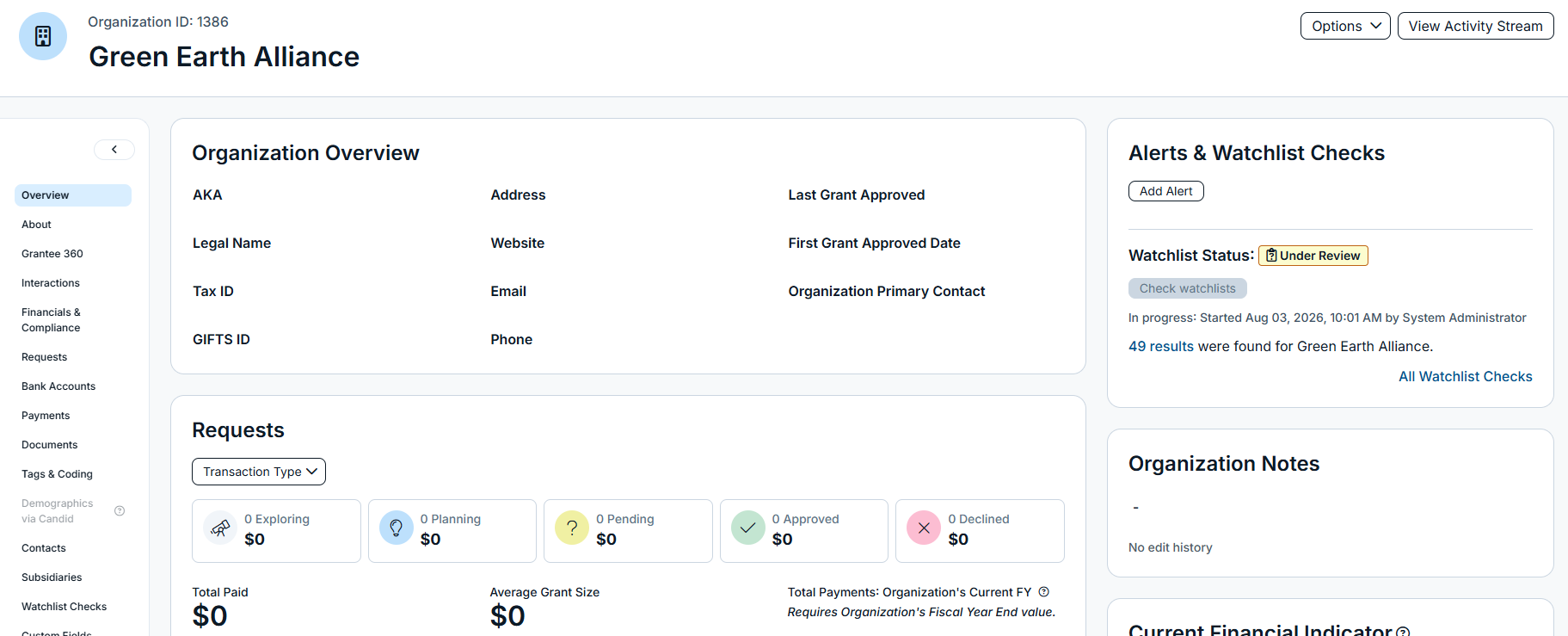Click the Check watchlists button
Screen dimensions: 1568x636
pyautogui.click(x=1188, y=288)
